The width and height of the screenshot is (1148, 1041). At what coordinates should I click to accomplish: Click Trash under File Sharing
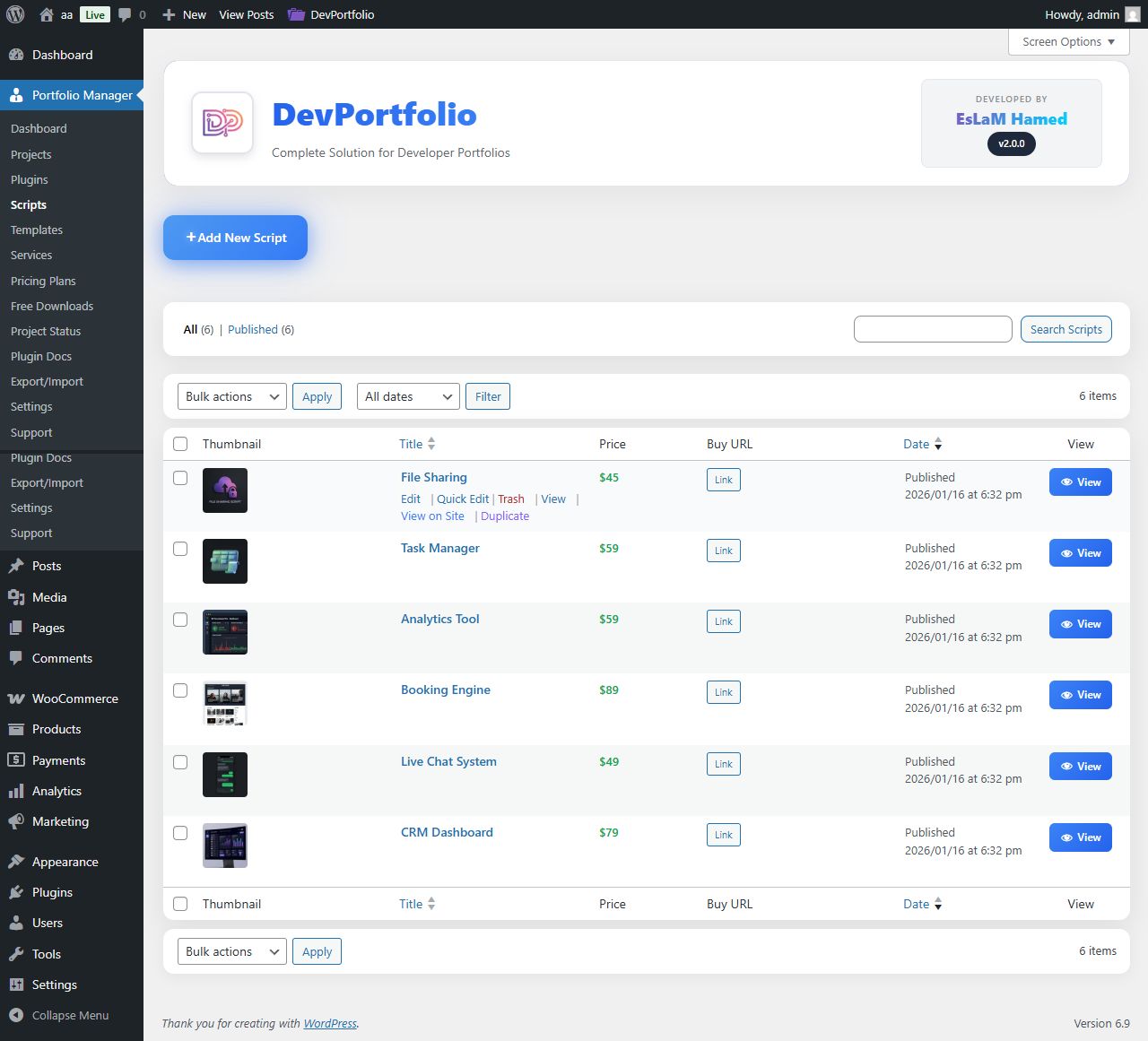coord(511,499)
